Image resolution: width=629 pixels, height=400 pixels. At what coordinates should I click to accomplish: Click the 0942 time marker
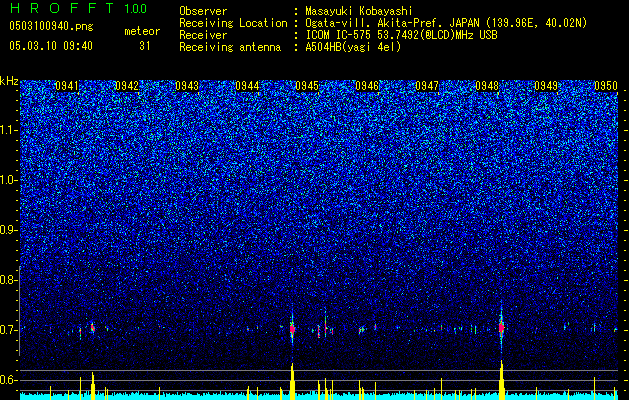(127, 86)
